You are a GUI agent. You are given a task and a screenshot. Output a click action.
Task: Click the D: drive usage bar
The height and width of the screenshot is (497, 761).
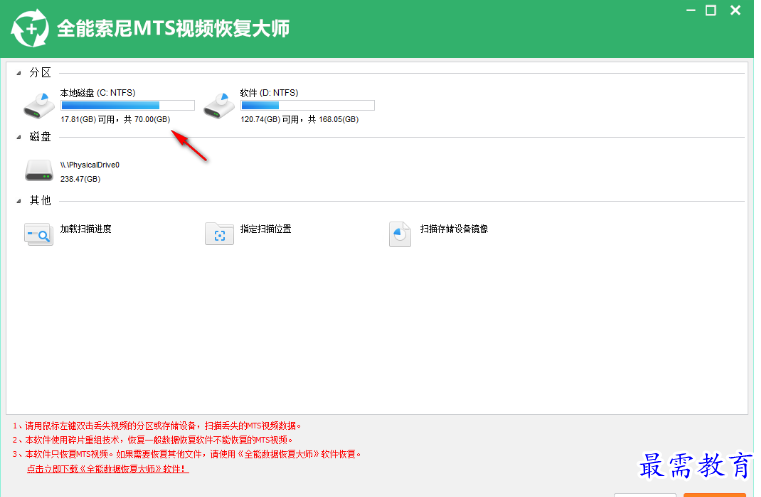307,105
